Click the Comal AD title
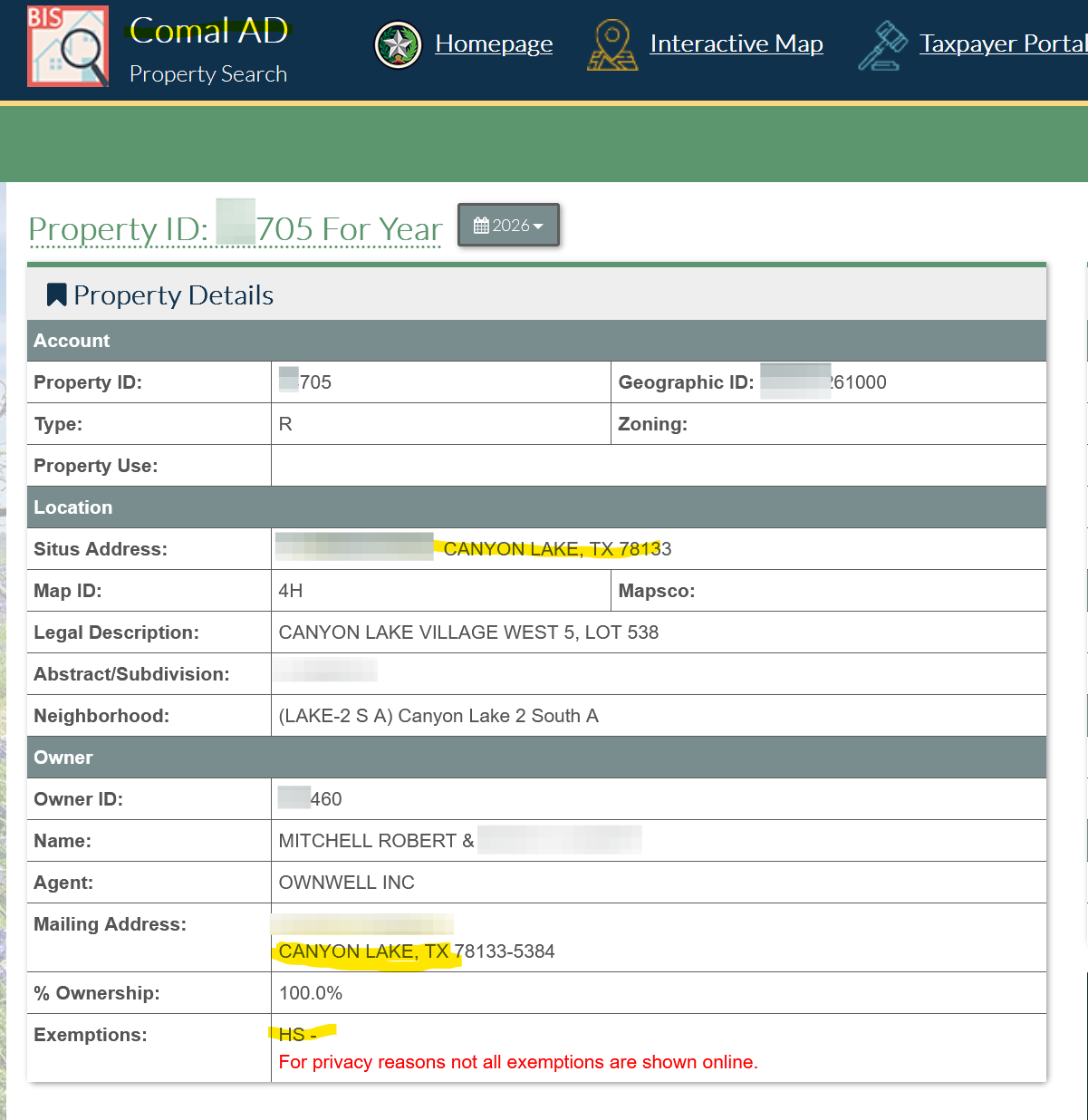The image size is (1088, 1120). (x=208, y=31)
